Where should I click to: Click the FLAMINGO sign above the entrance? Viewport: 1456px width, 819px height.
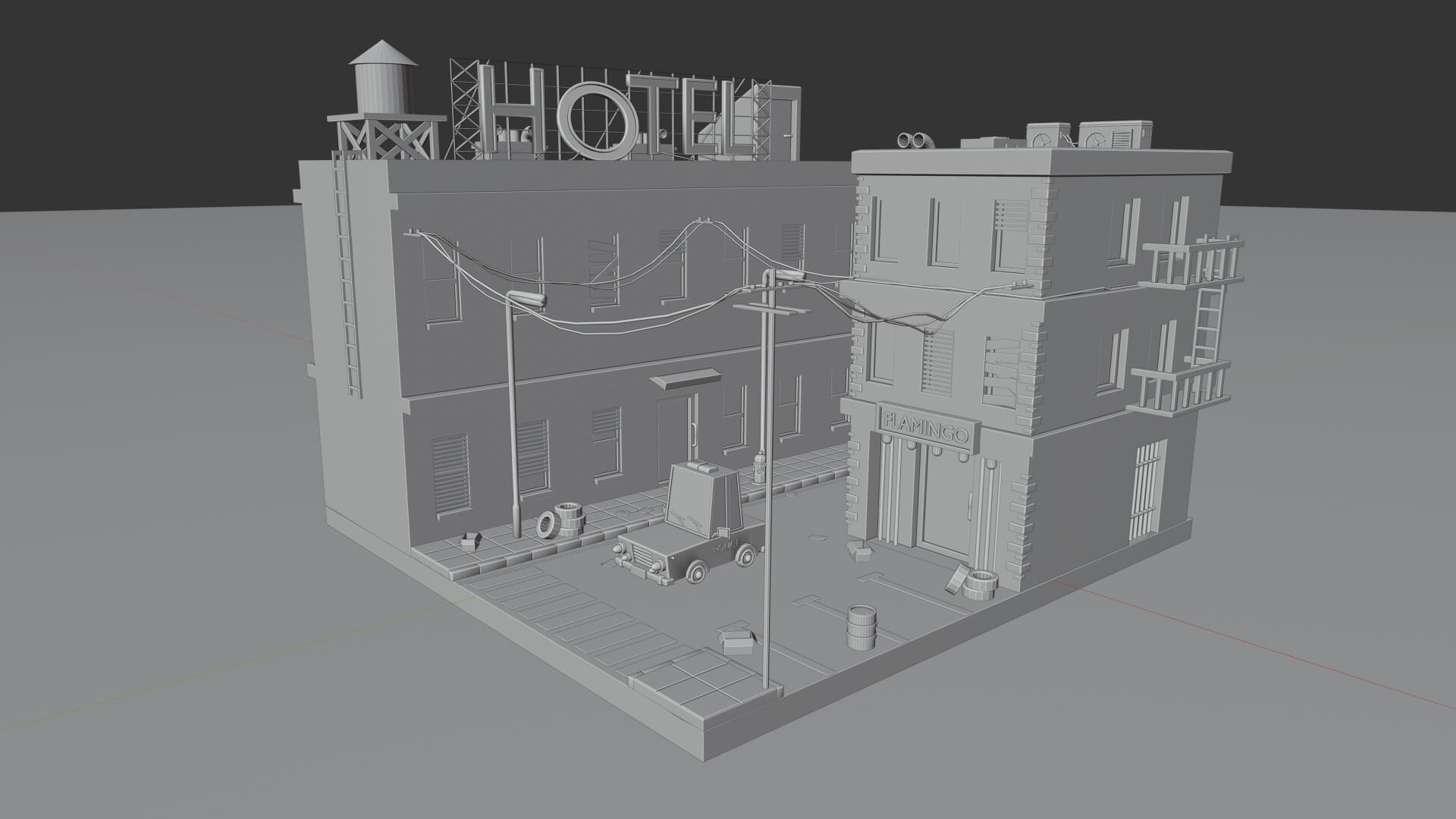click(x=927, y=426)
